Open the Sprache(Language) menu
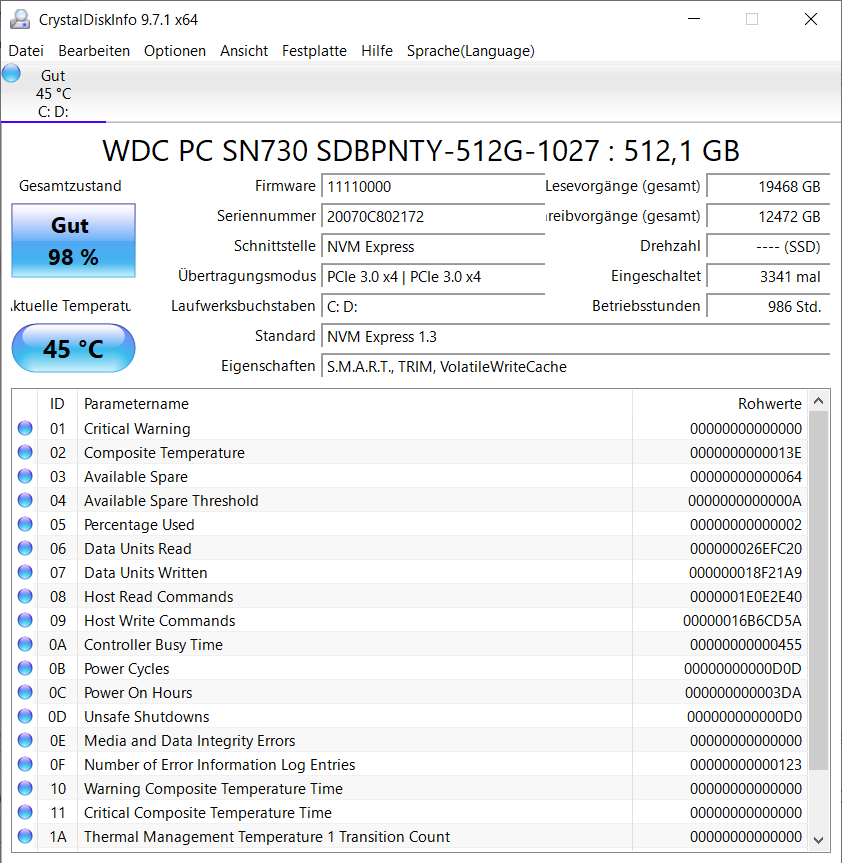The width and height of the screenshot is (842, 863). click(471, 51)
